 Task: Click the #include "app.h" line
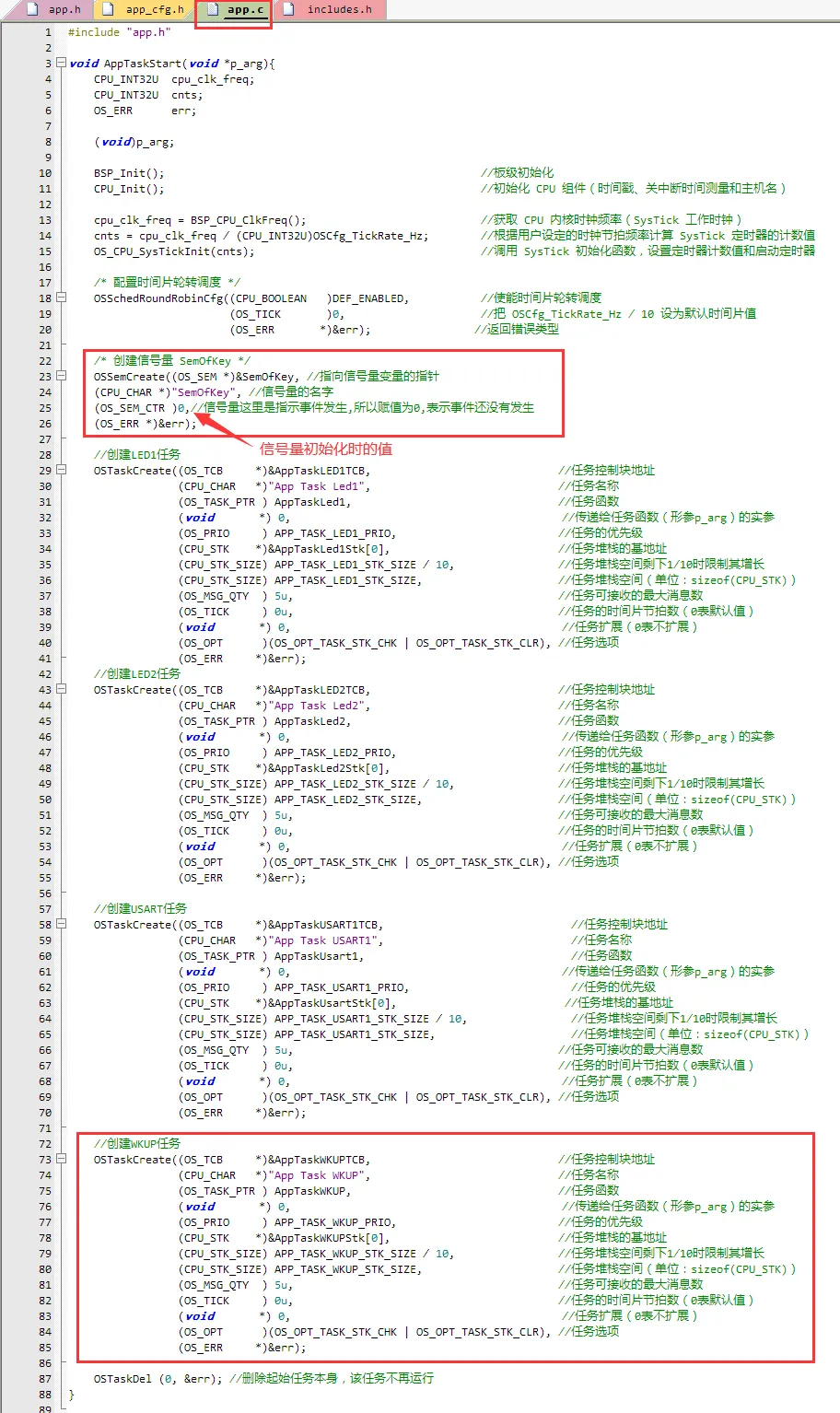(x=119, y=32)
